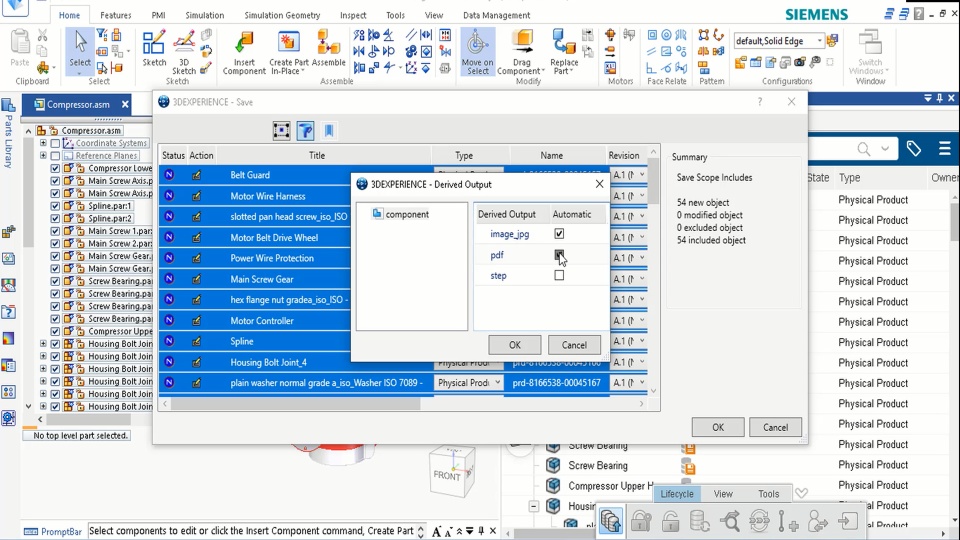This screenshot has width=960, height=540.
Task: Confirm Derived Output dialog with OK
Action: [515, 345]
